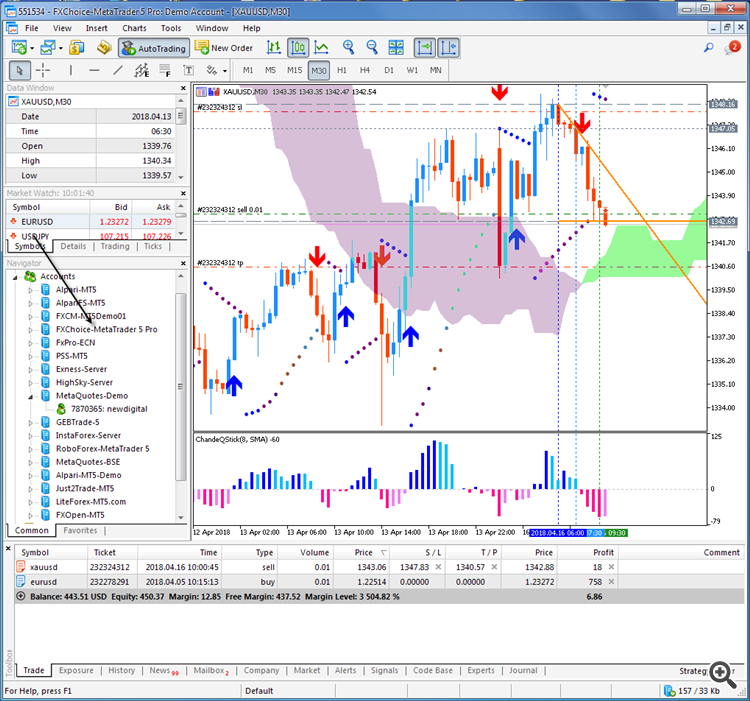The height and width of the screenshot is (701, 750).
Task: Close the eurusd buy position
Action: tap(611, 582)
